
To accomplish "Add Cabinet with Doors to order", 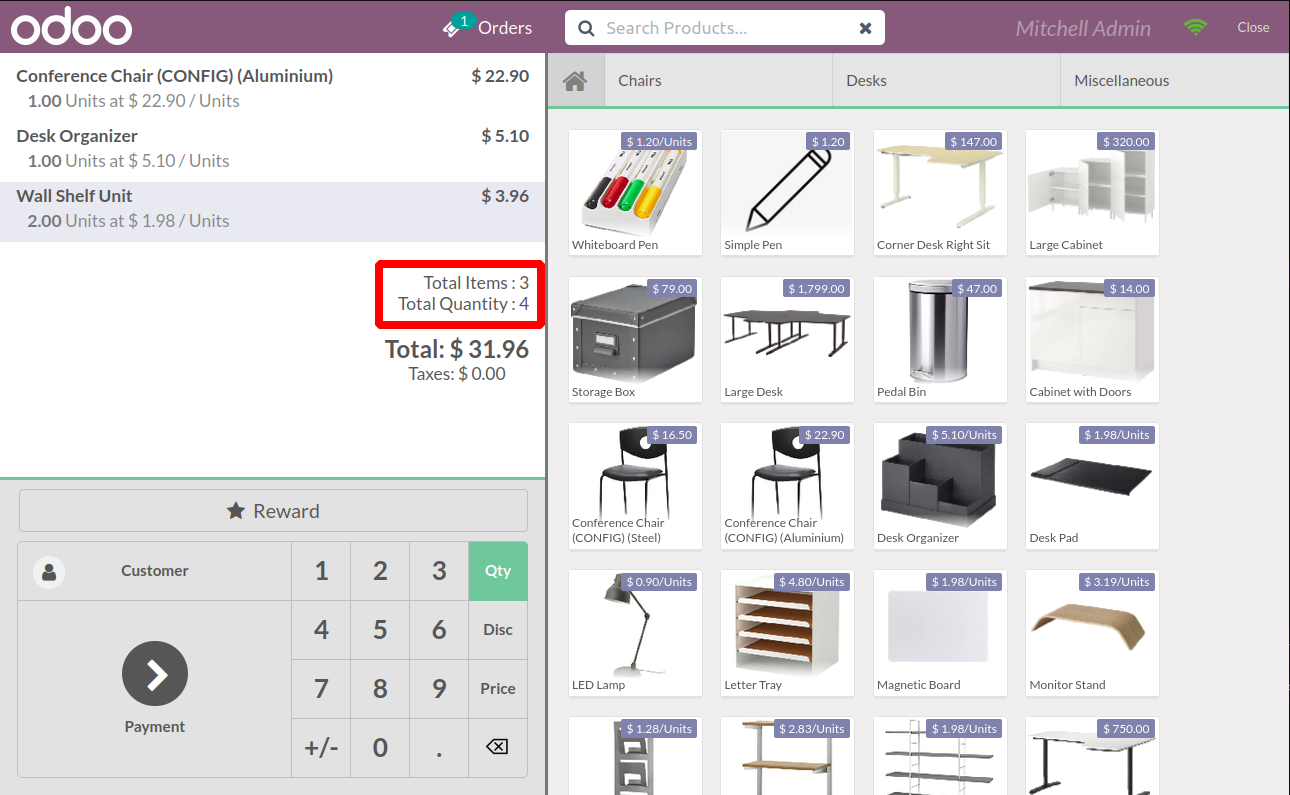I will coord(1092,340).
